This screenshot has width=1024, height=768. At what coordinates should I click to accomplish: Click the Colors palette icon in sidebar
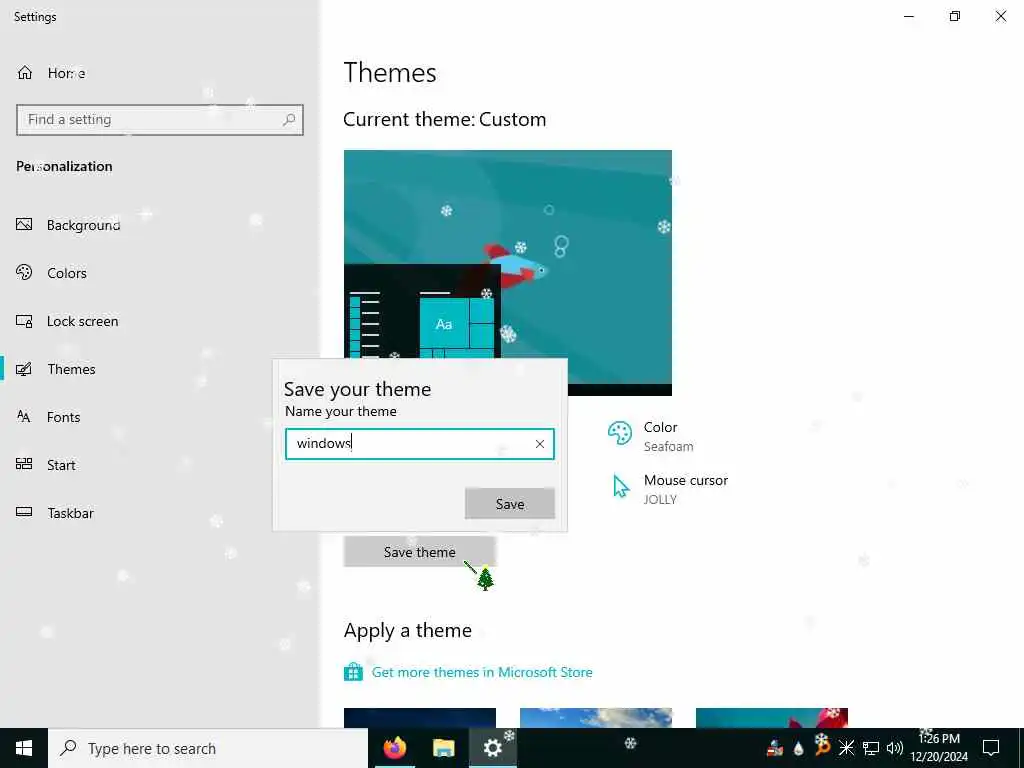pyautogui.click(x=24, y=272)
